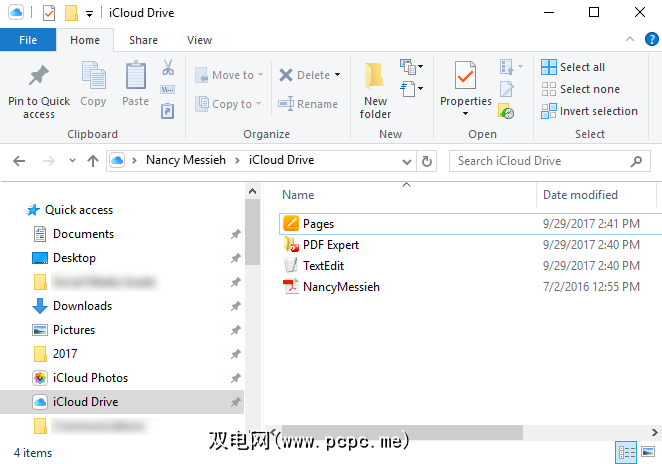Click Invert selection
The height and width of the screenshot is (464, 662).
589,111
